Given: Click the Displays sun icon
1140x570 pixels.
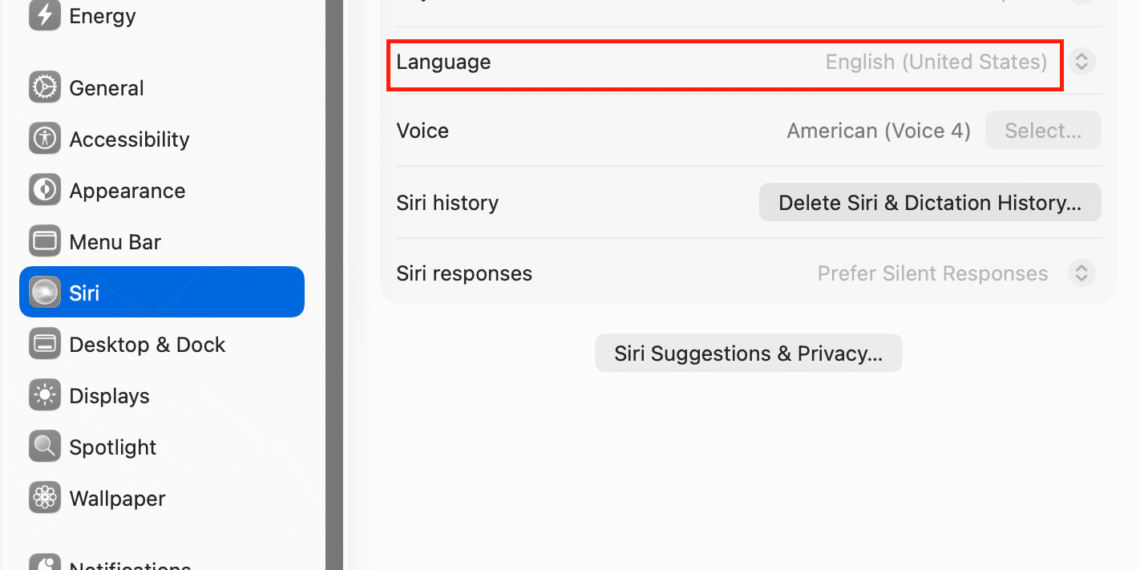Looking at the screenshot, I should 44,396.
